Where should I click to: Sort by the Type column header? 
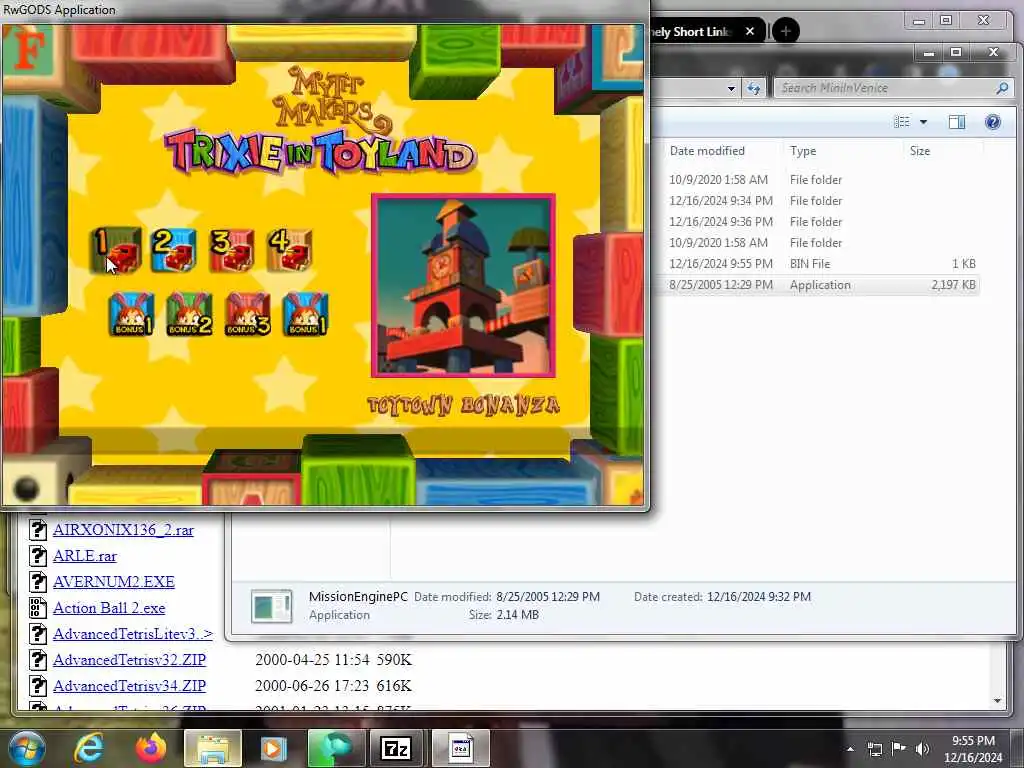point(803,151)
